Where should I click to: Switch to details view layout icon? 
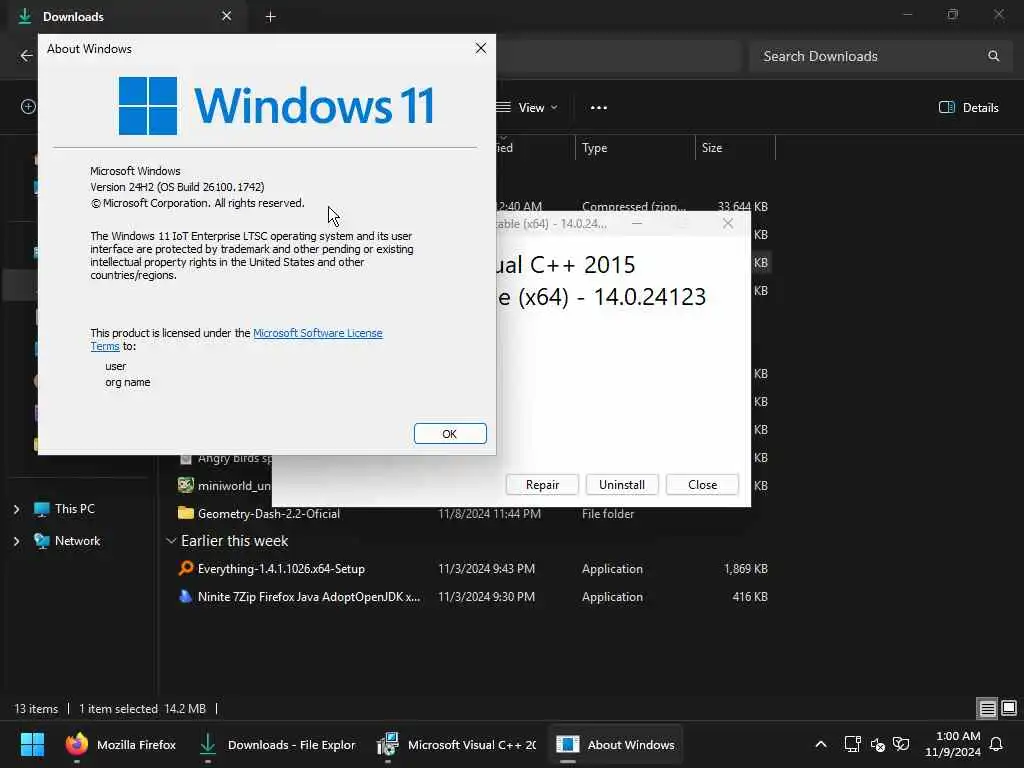987,708
